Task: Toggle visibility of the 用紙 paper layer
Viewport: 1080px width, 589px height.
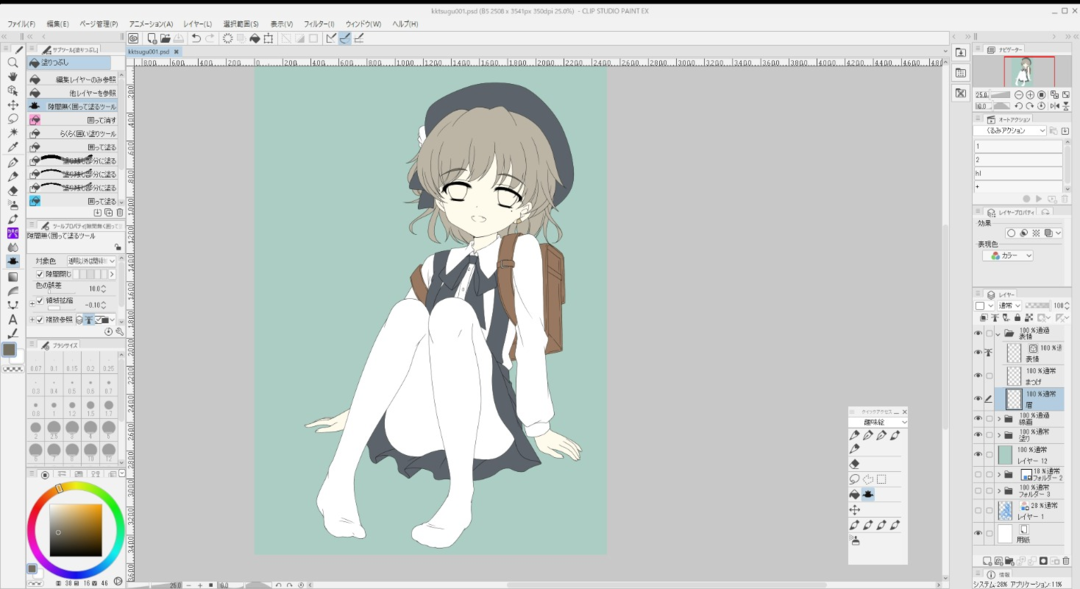Action: pos(978,534)
